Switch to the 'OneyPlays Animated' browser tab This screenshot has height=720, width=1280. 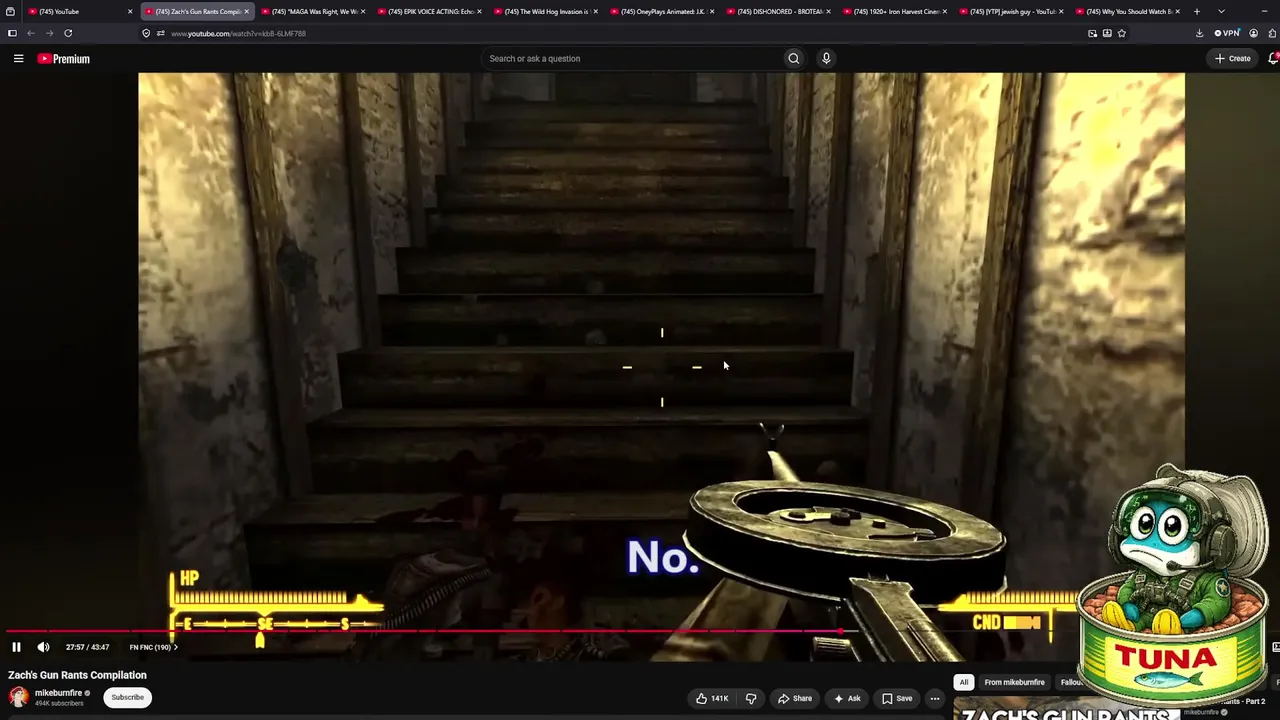coord(662,11)
